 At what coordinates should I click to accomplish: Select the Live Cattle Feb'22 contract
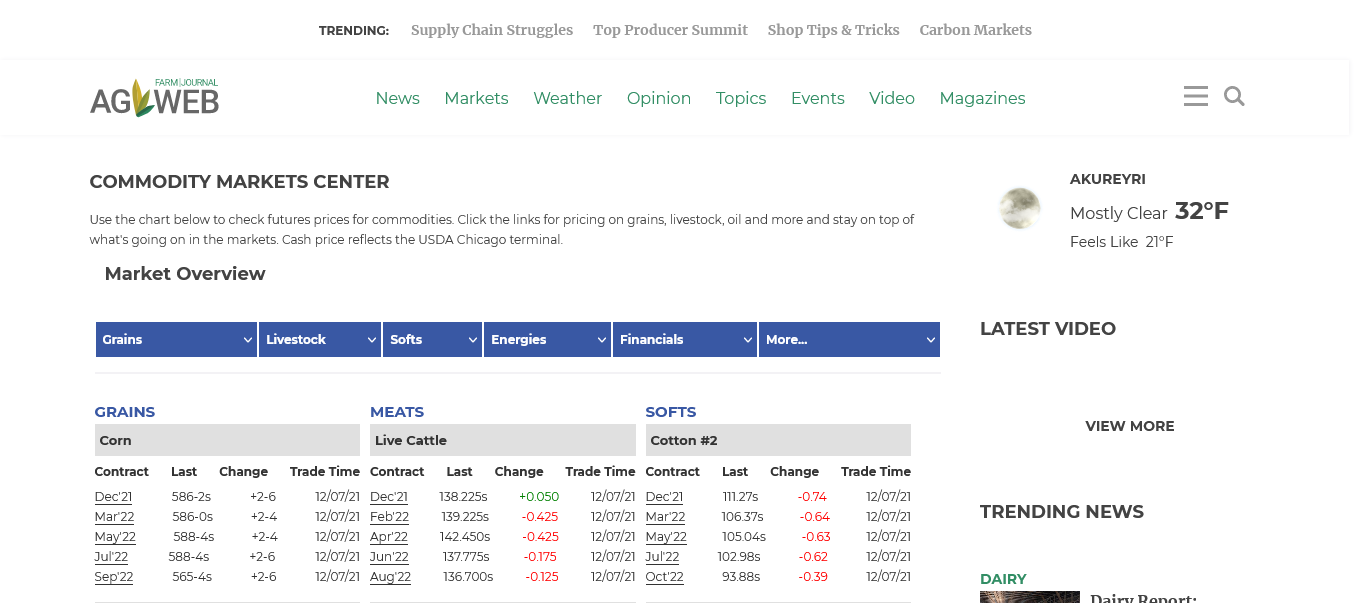point(389,517)
